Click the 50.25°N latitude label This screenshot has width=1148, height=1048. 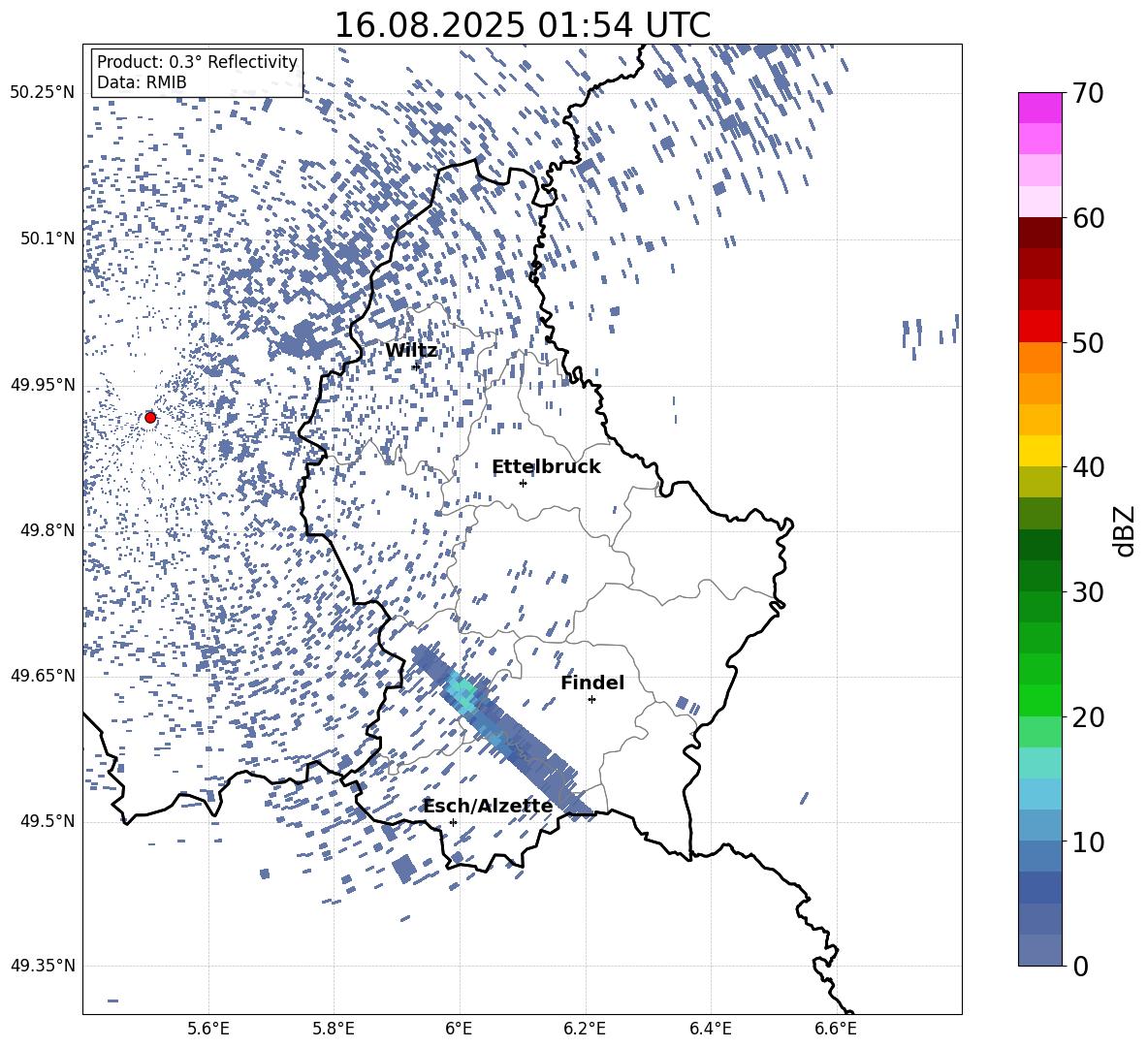pyautogui.click(x=43, y=93)
